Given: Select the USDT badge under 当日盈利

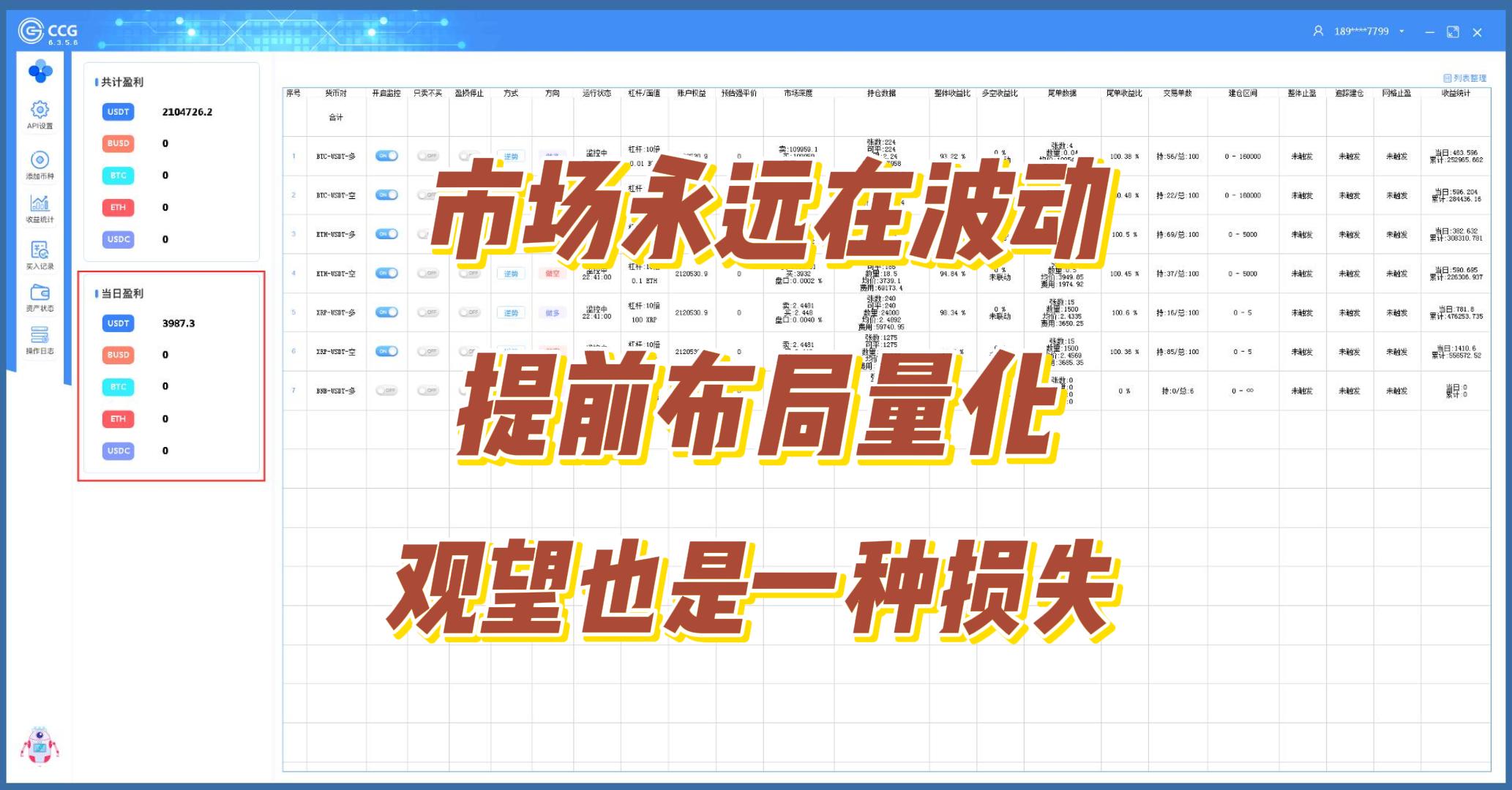Looking at the screenshot, I should click(119, 323).
